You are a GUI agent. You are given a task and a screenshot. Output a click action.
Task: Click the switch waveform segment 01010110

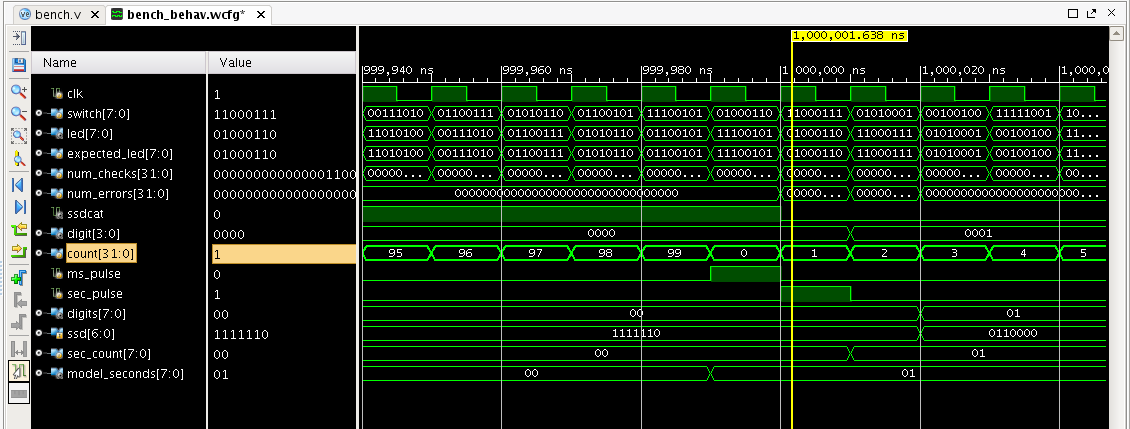(535, 113)
